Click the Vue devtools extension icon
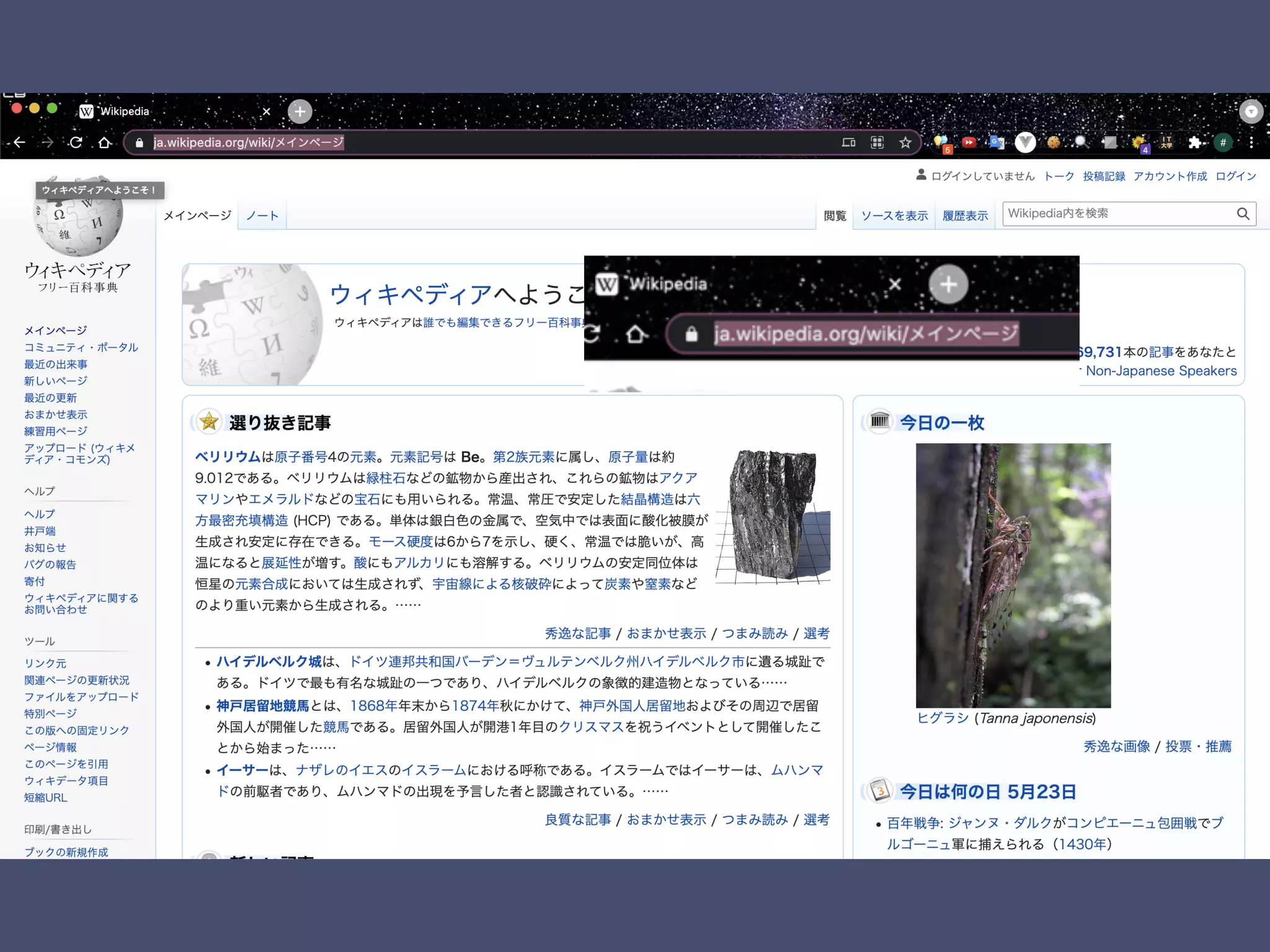The height and width of the screenshot is (952, 1270). tap(1025, 143)
